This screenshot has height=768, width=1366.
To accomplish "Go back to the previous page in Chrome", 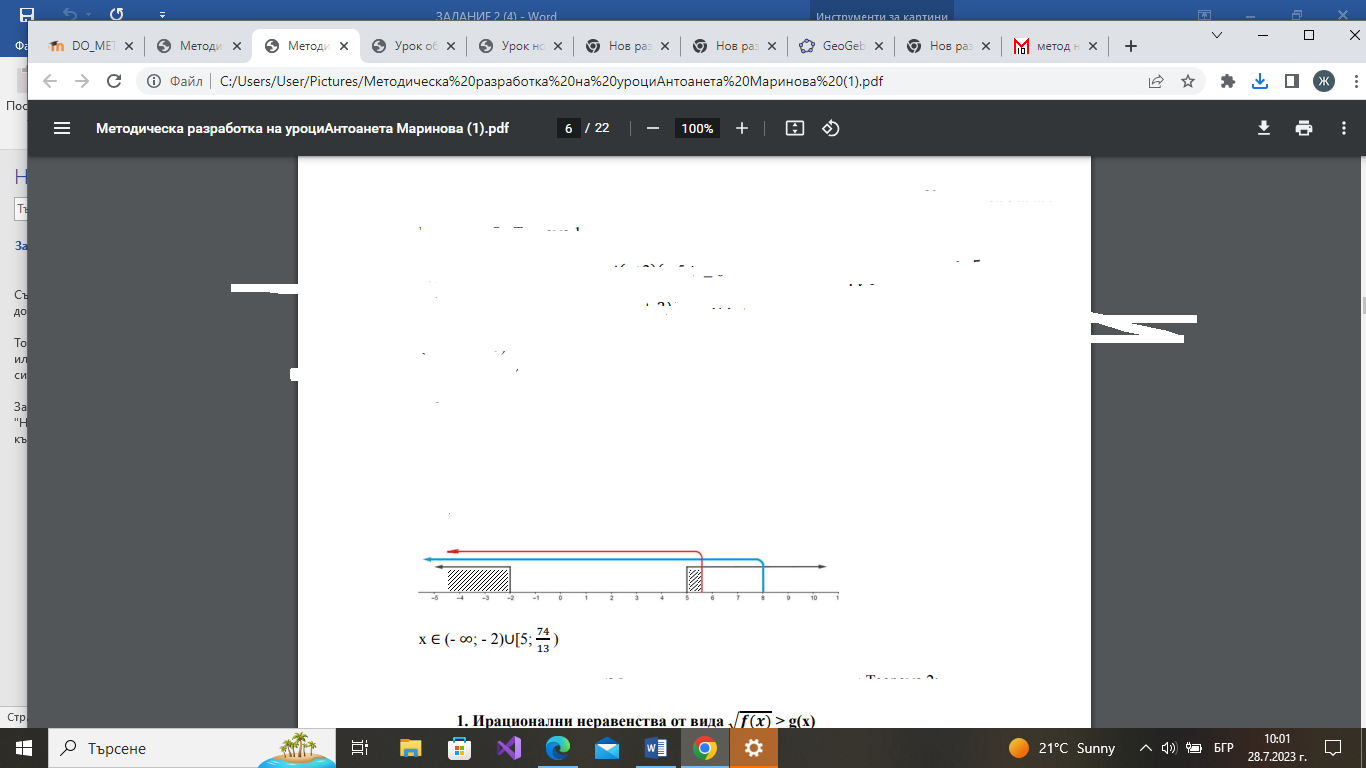I will coord(50,82).
